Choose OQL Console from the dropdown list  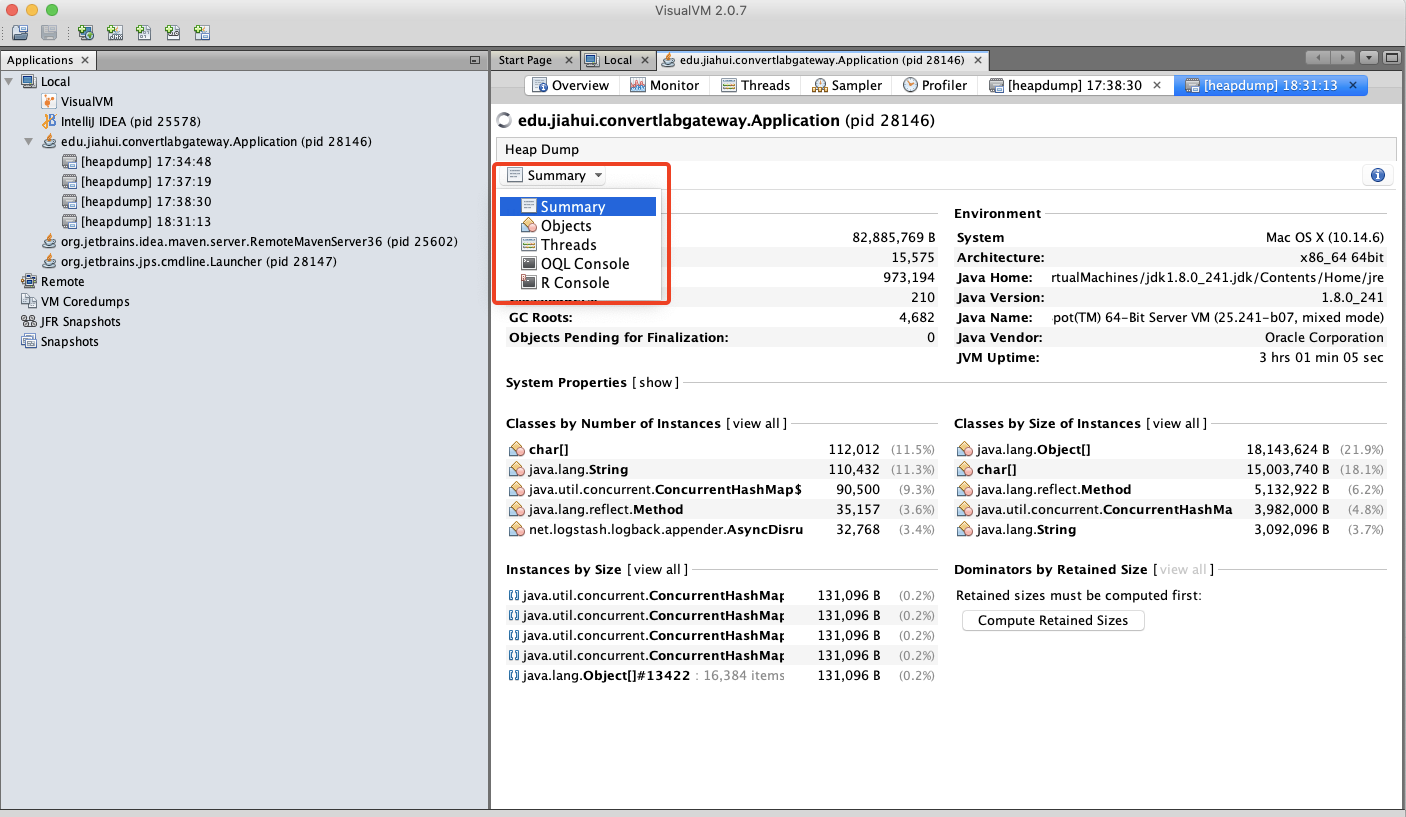pyautogui.click(x=578, y=264)
